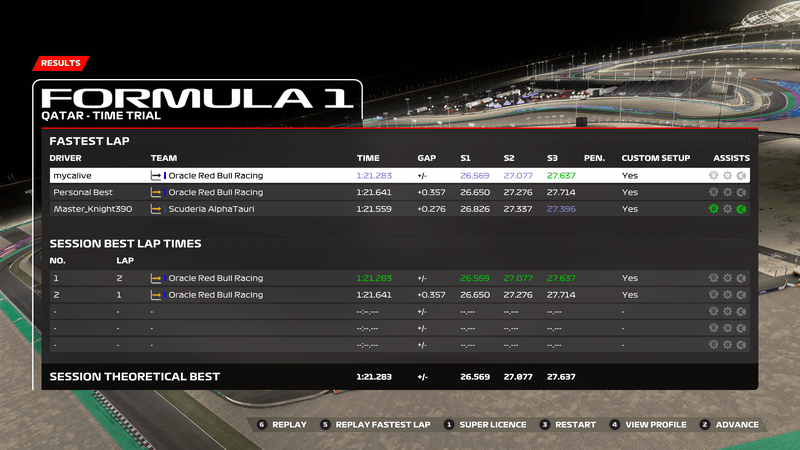Click the traction control assist icon in mycalive row
This screenshot has width=800, height=450.
pyautogui.click(x=713, y=176)
